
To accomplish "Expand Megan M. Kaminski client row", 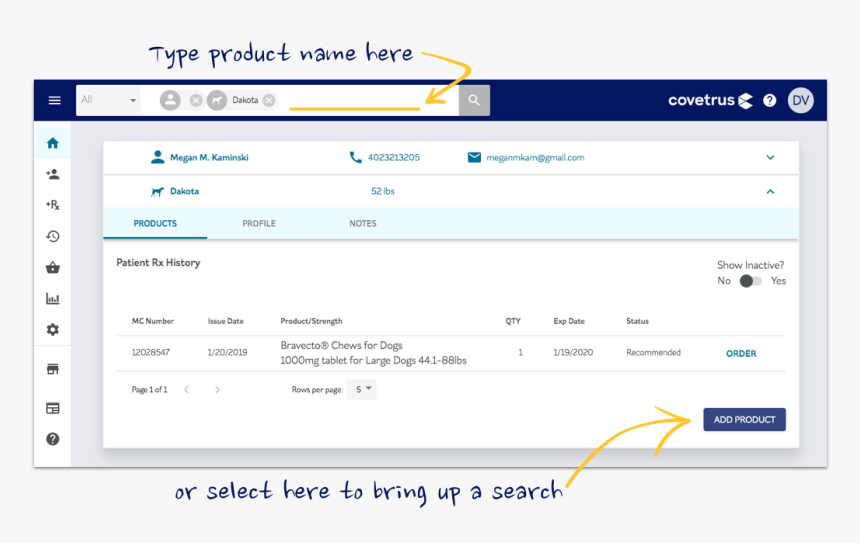I will tap(770, 157).
